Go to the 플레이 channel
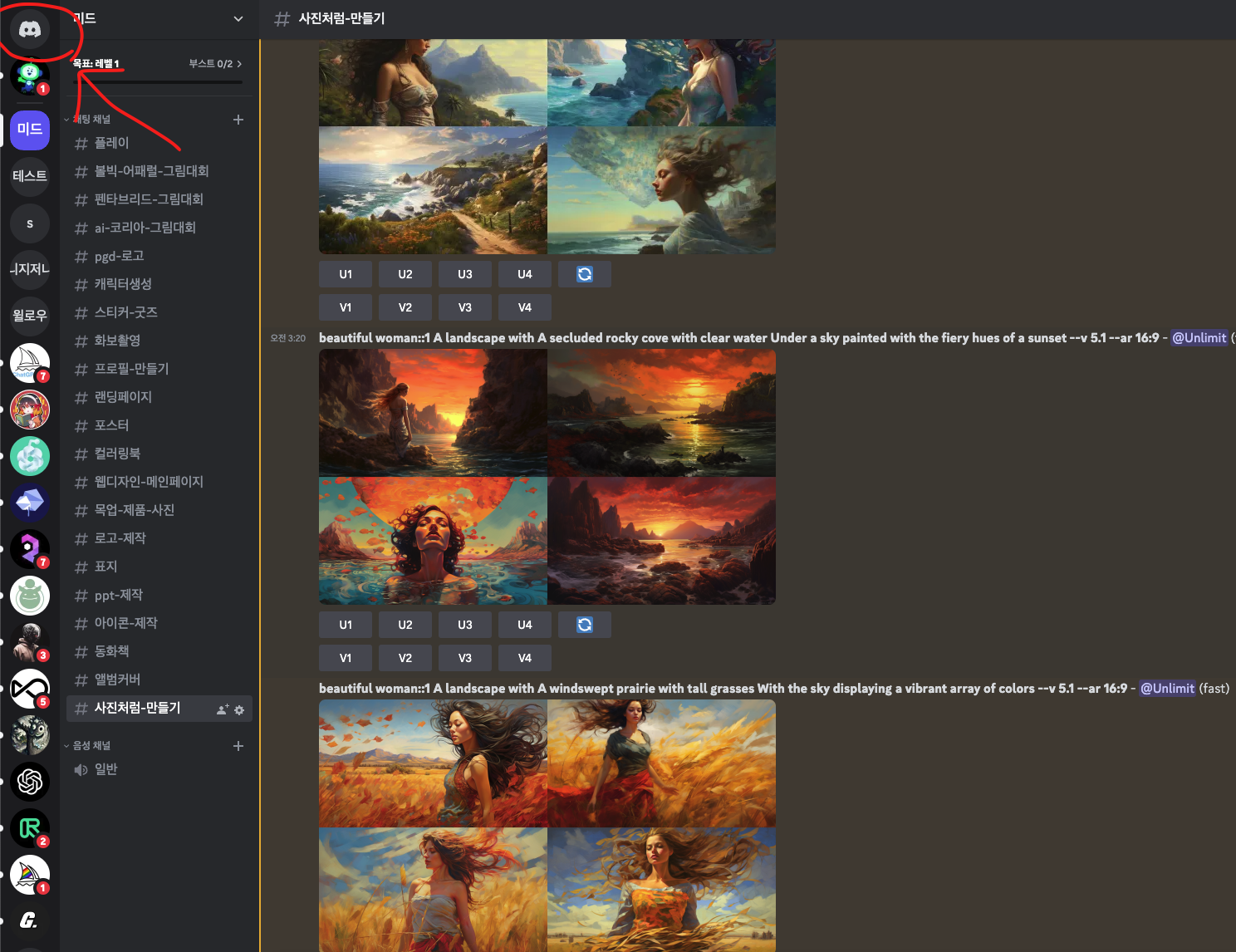Image resolution: width=1236 pixels, height=952 pixels. tap(159, 143)
